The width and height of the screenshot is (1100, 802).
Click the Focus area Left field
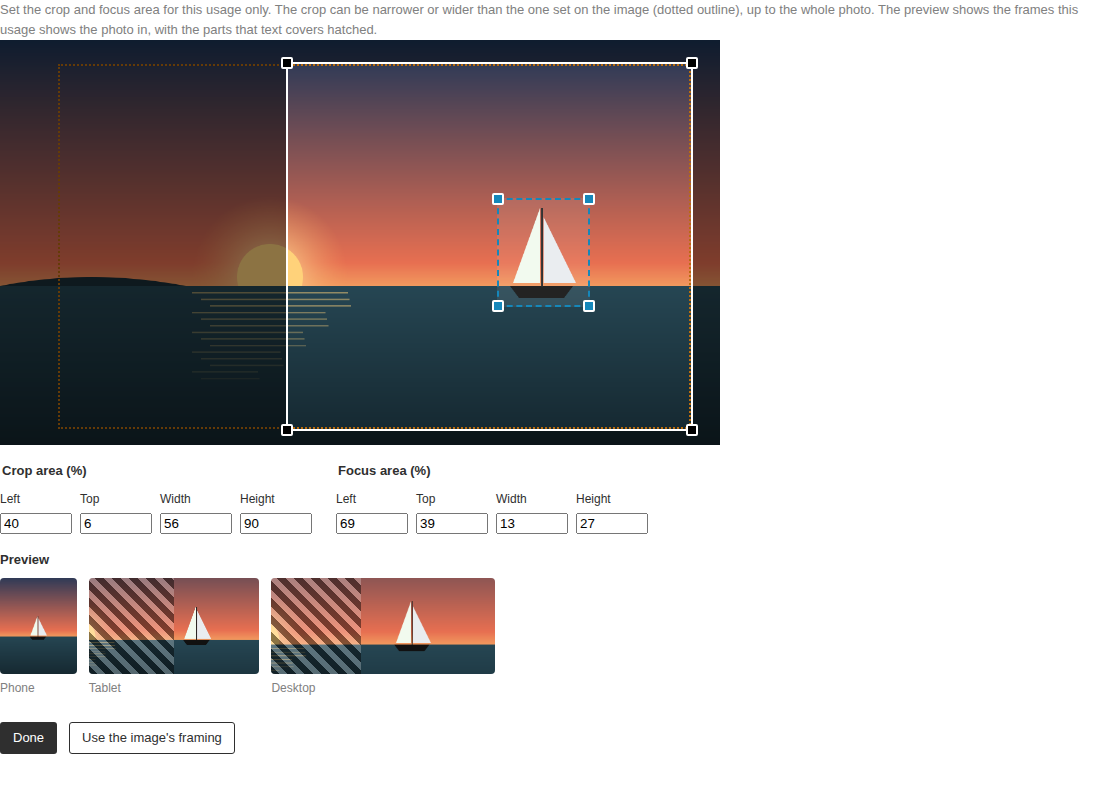(372, 523)
